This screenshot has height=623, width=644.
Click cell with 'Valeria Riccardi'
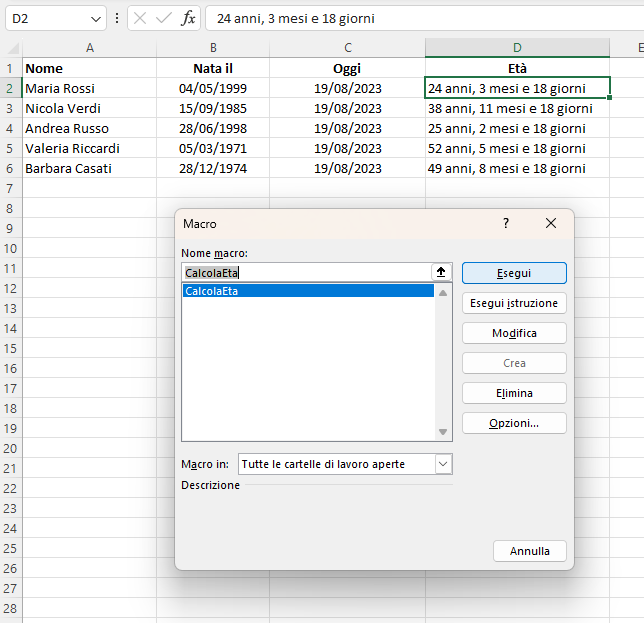click(x=90, y=149)
